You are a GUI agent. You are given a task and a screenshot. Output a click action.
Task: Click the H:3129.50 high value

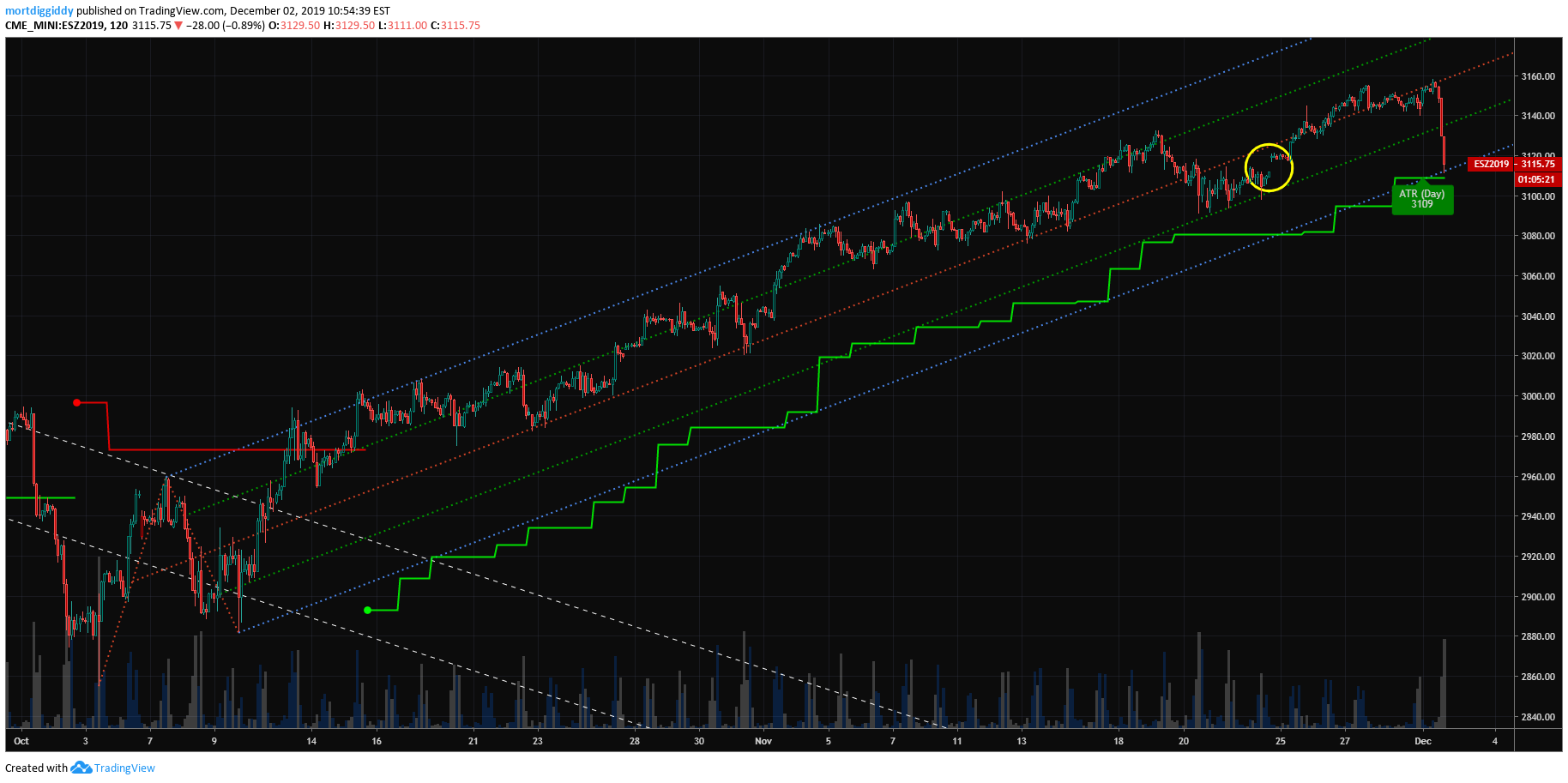click(x=349, y=26)
